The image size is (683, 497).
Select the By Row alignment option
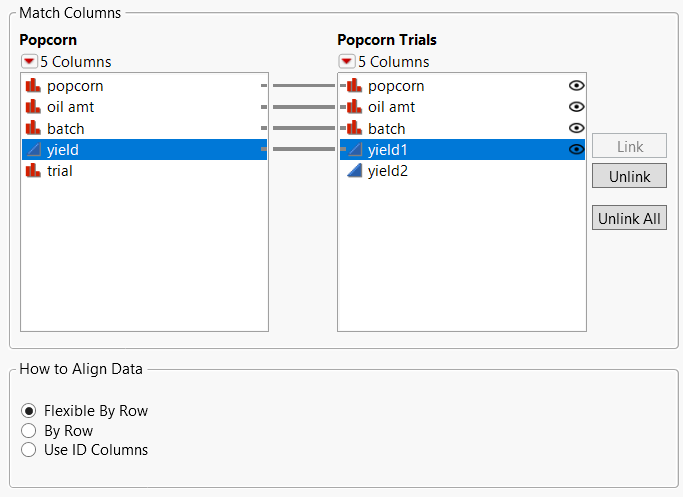(x=29, y=431)
